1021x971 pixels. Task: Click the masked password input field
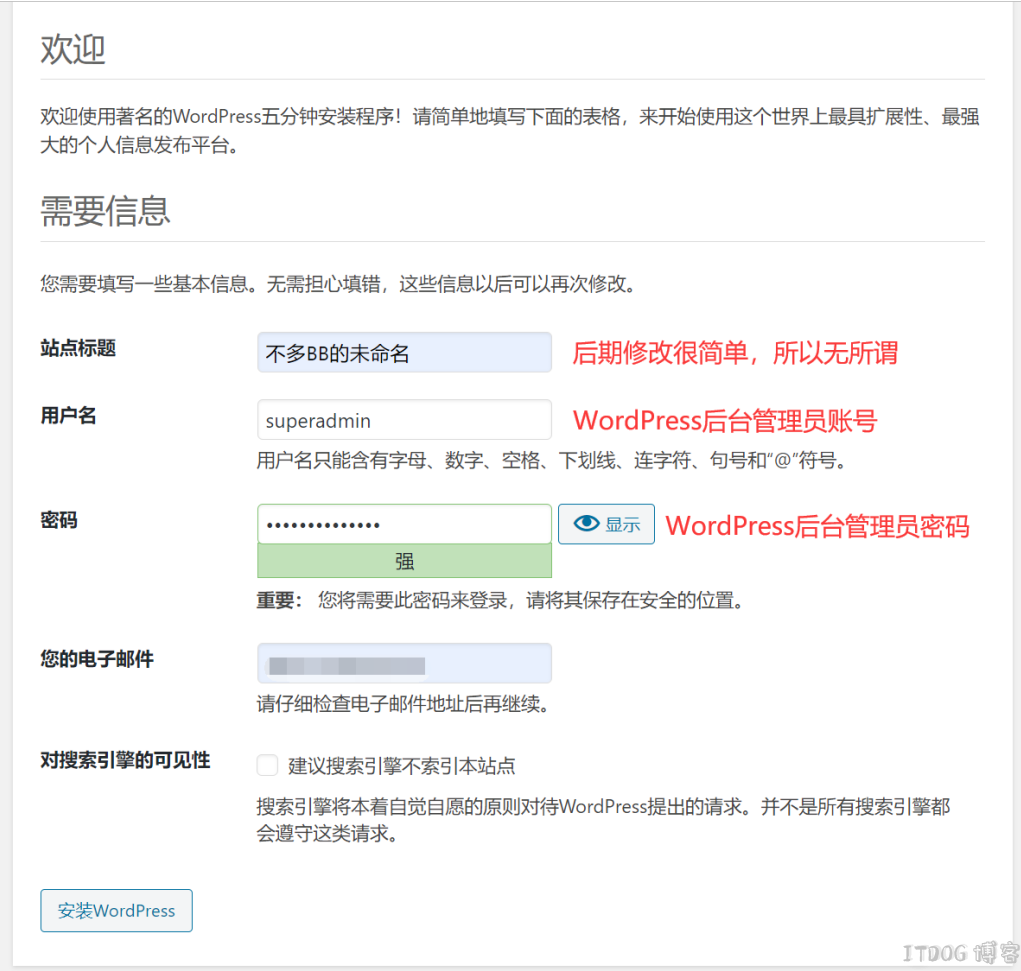pos(404,524)
